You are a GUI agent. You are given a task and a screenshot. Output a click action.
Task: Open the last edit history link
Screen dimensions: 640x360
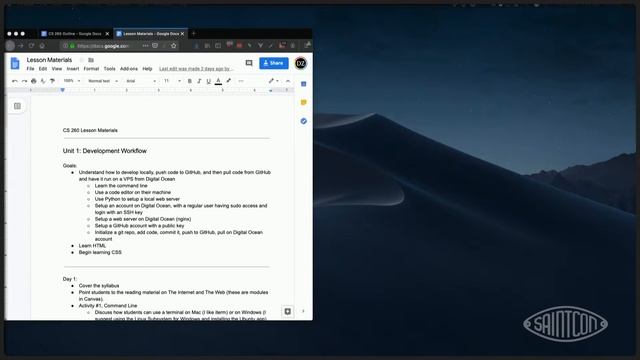tap(196, 69)
